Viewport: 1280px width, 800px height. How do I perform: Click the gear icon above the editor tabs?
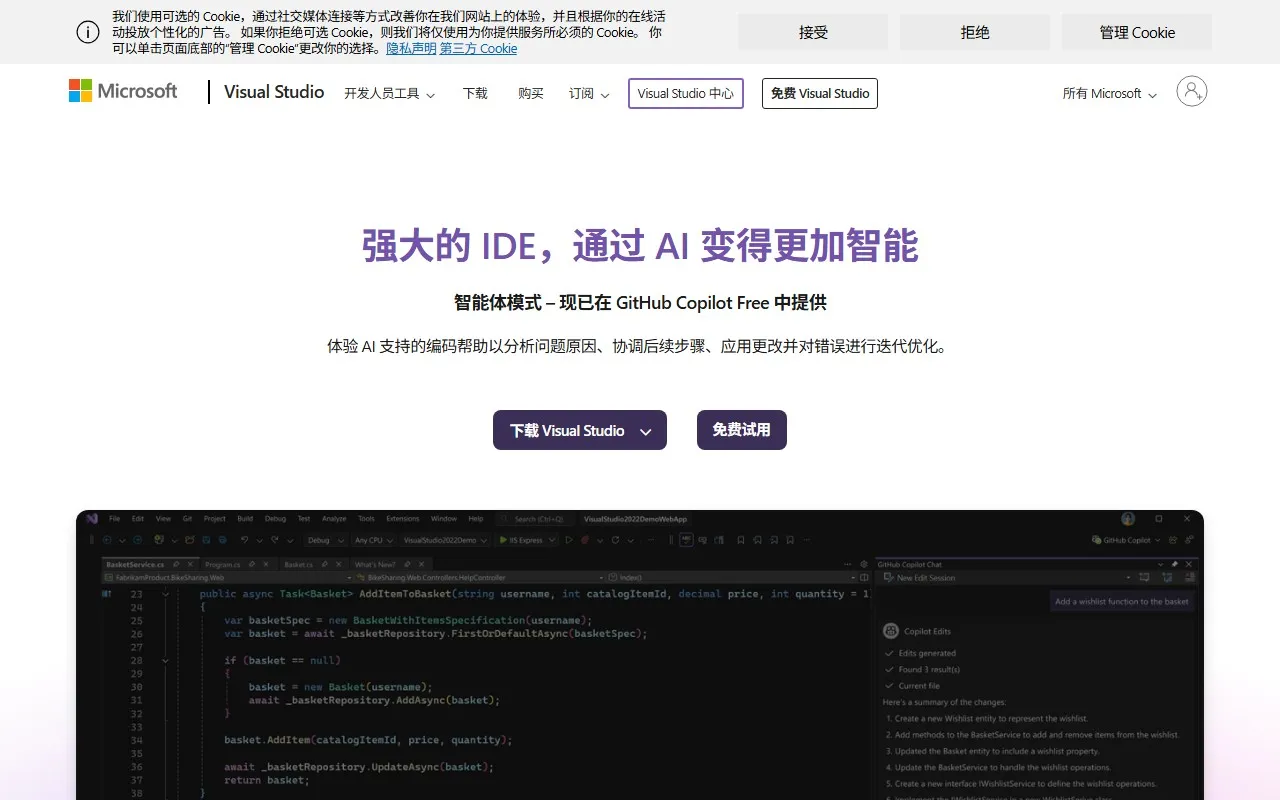click(x=862, y=564)
